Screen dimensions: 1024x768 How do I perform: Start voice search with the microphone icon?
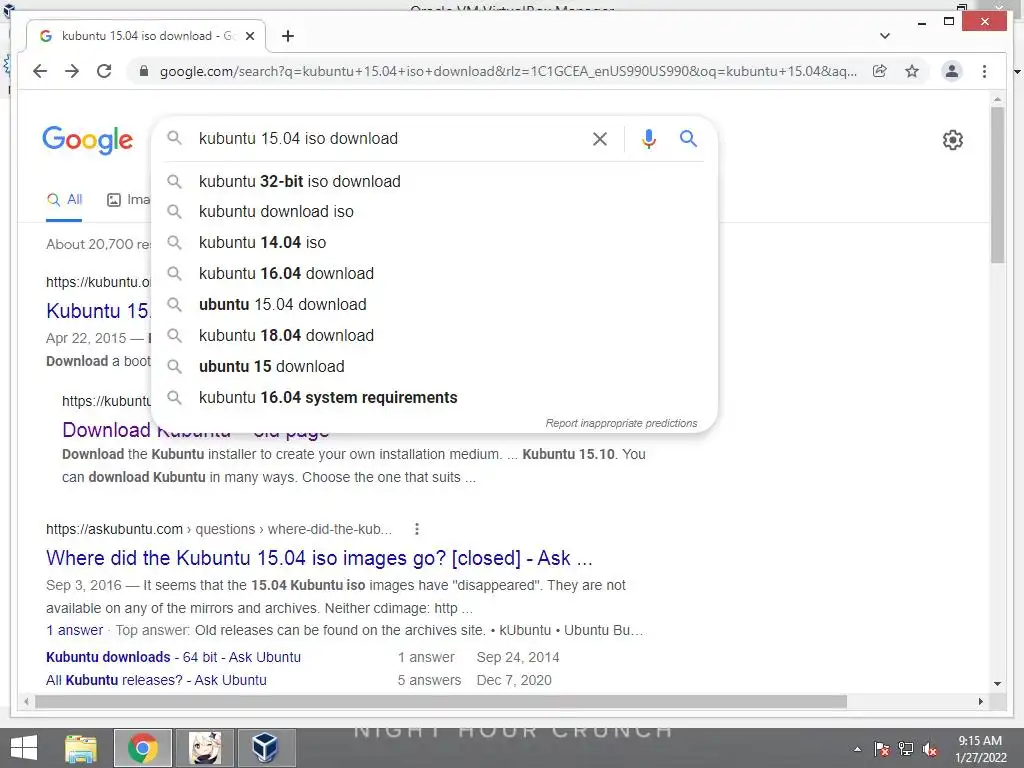tap(648, 138)
